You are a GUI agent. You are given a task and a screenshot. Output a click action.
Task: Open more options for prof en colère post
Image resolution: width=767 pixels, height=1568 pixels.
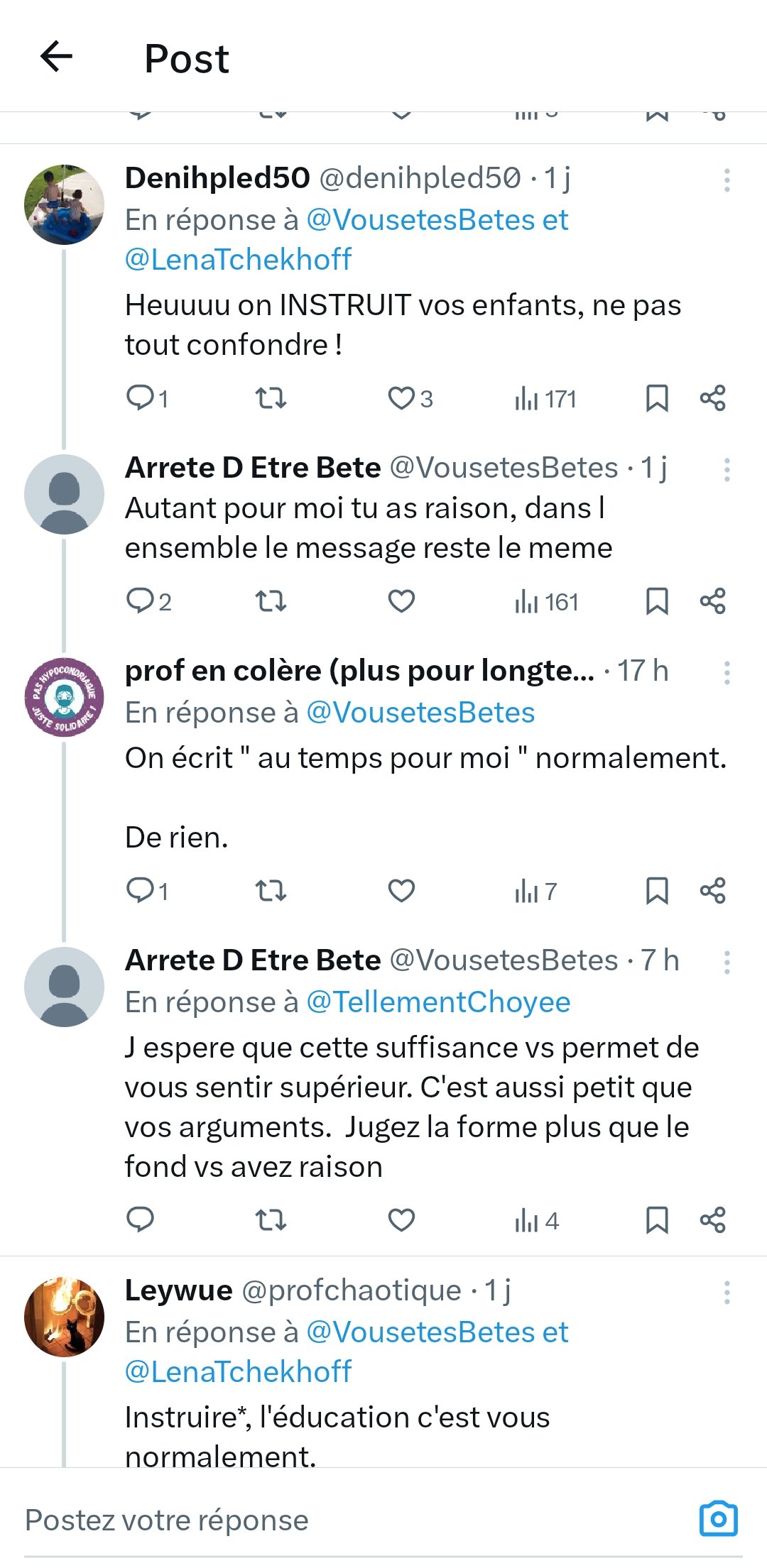point(727,673)
